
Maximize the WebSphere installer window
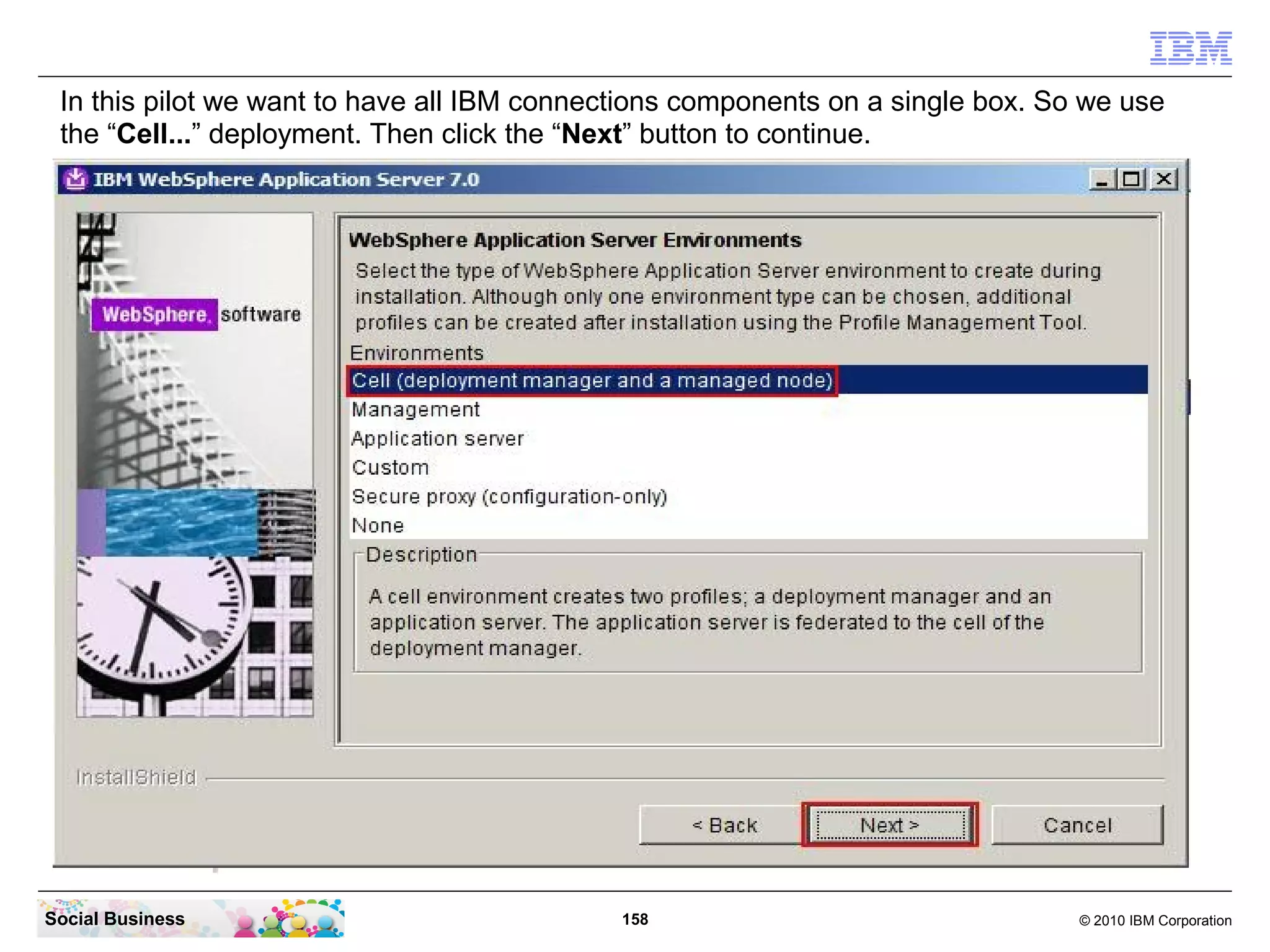pos(1131,180)
